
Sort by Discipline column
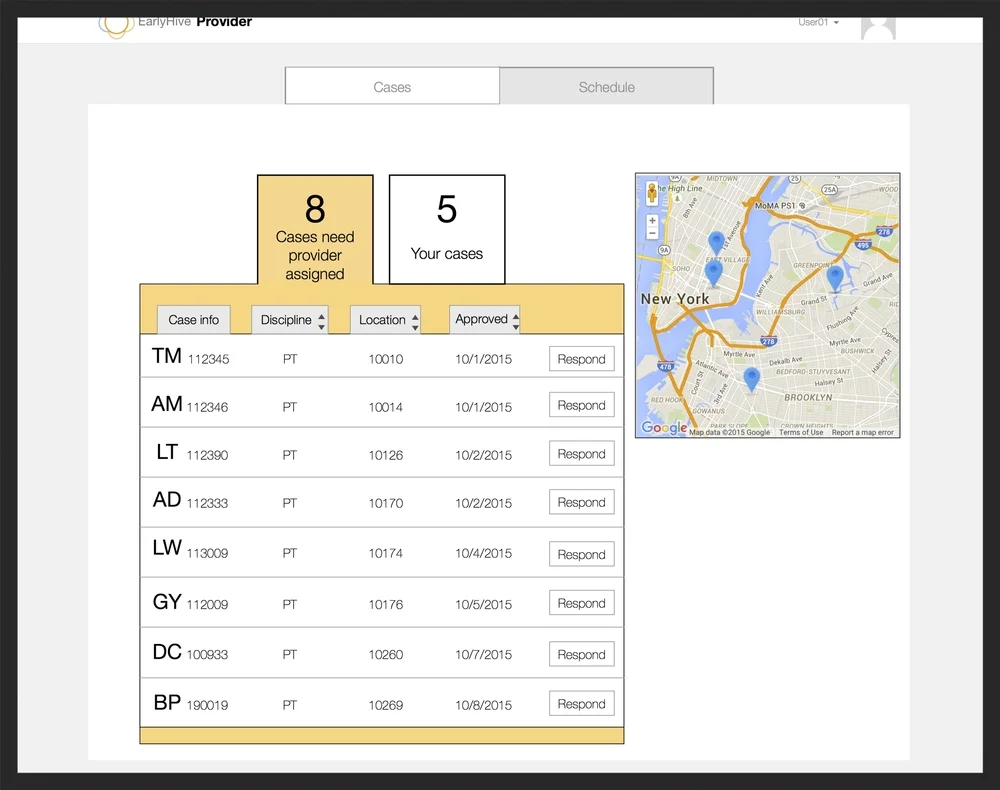290,319
